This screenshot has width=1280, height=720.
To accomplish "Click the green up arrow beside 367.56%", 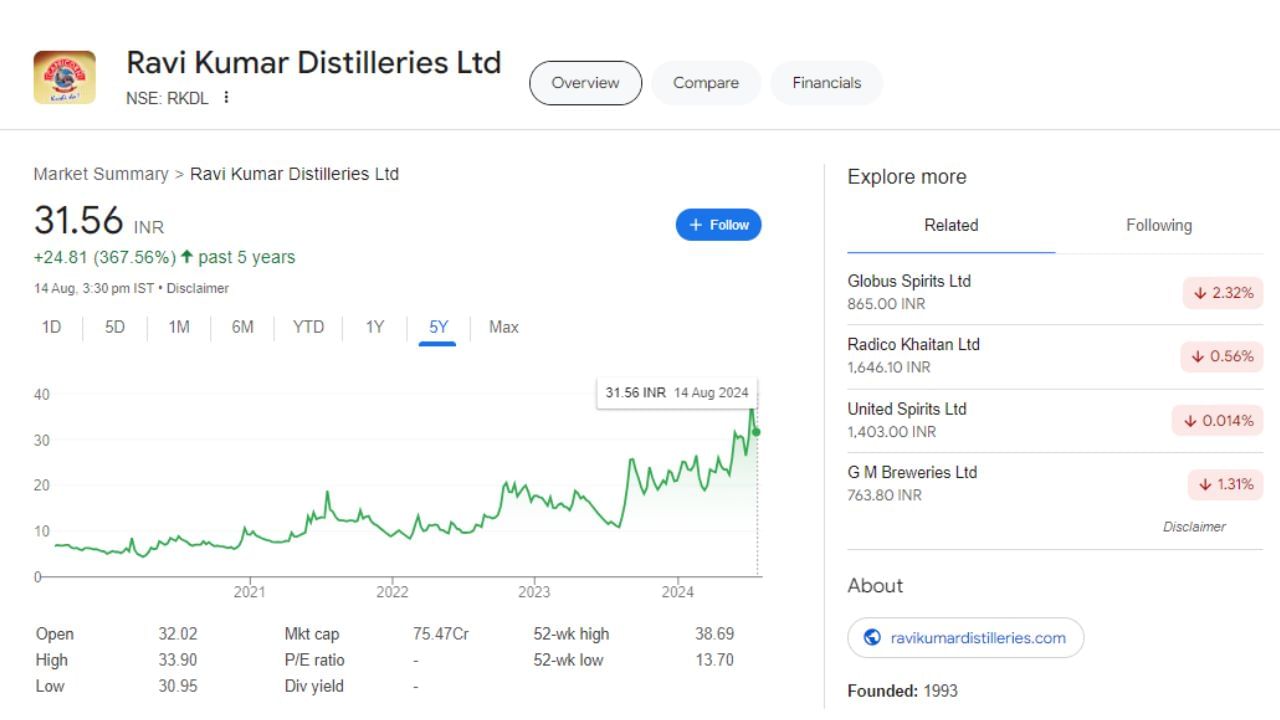I will tap(186, 256).
